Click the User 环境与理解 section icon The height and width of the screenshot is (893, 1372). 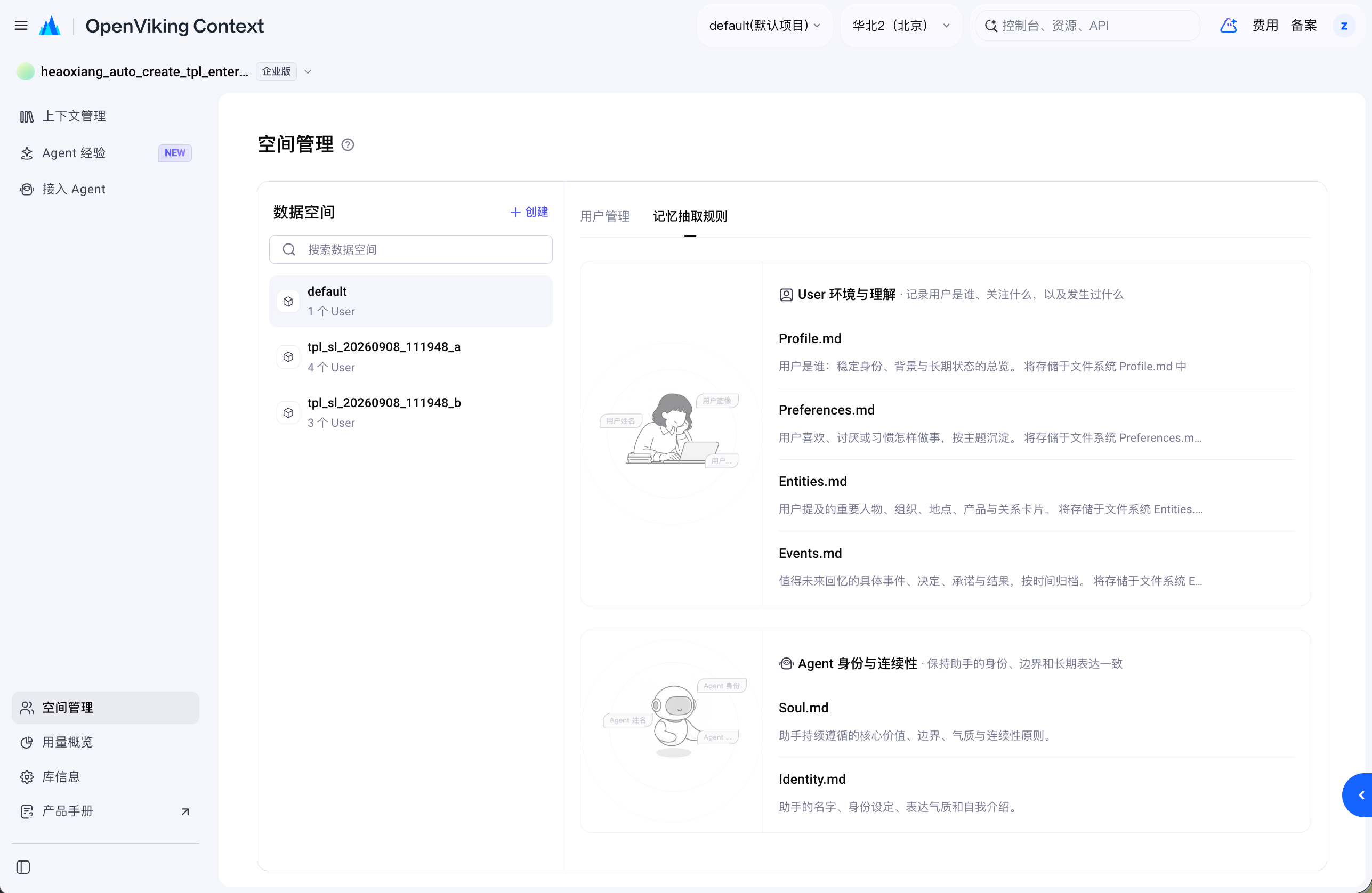tap(786, 295)
